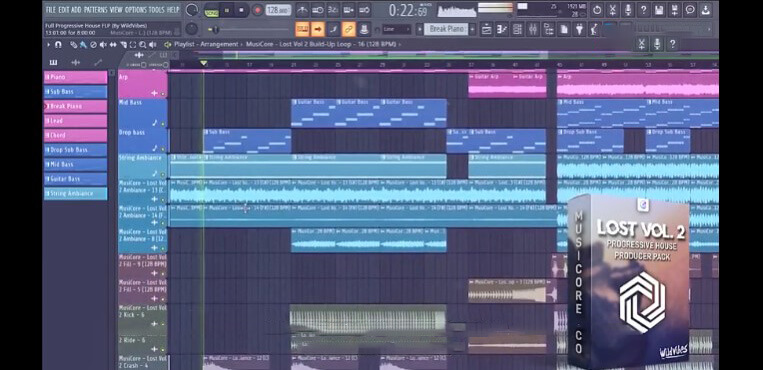Click the plus button next to Break Piano

(x=472, y=29)
